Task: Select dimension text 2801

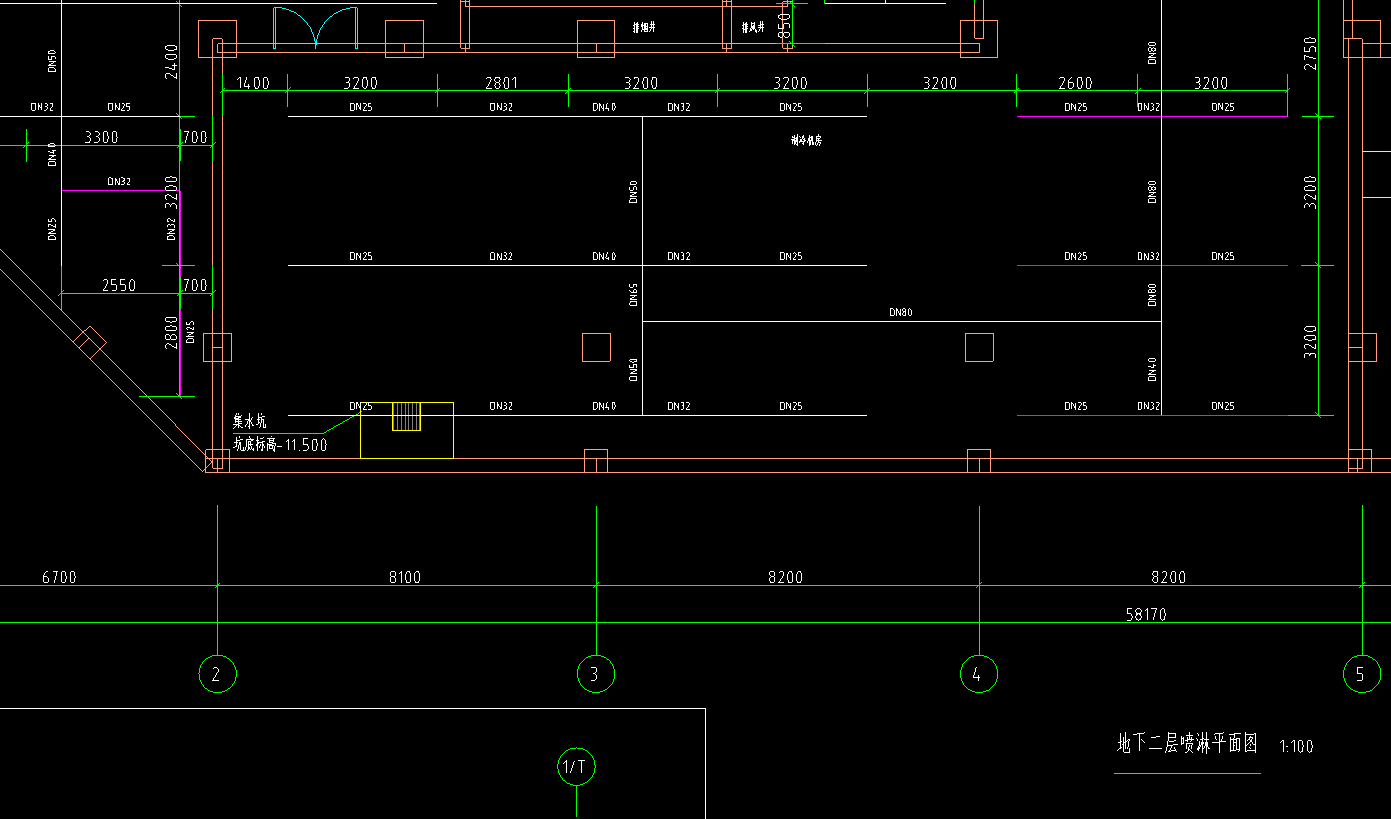Action: point(501,83)
